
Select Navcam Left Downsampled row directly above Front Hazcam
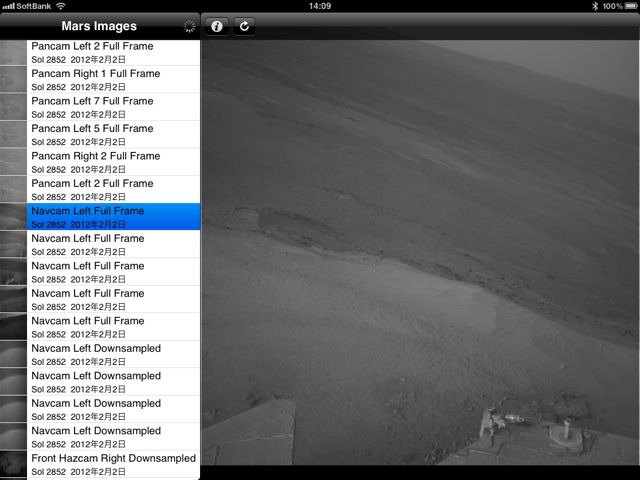[100, 436]
